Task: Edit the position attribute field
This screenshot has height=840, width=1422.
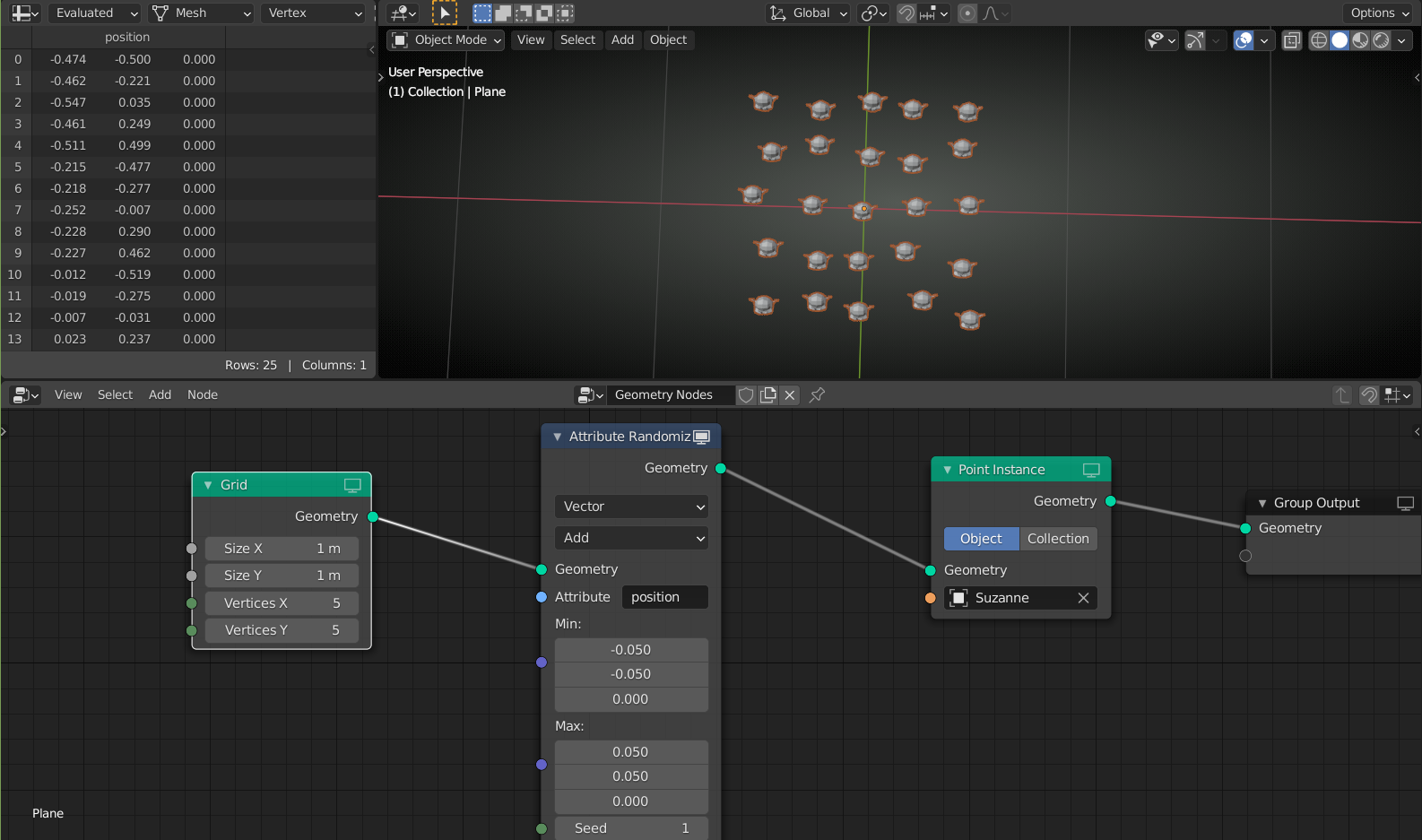Action: coord(665,597)
